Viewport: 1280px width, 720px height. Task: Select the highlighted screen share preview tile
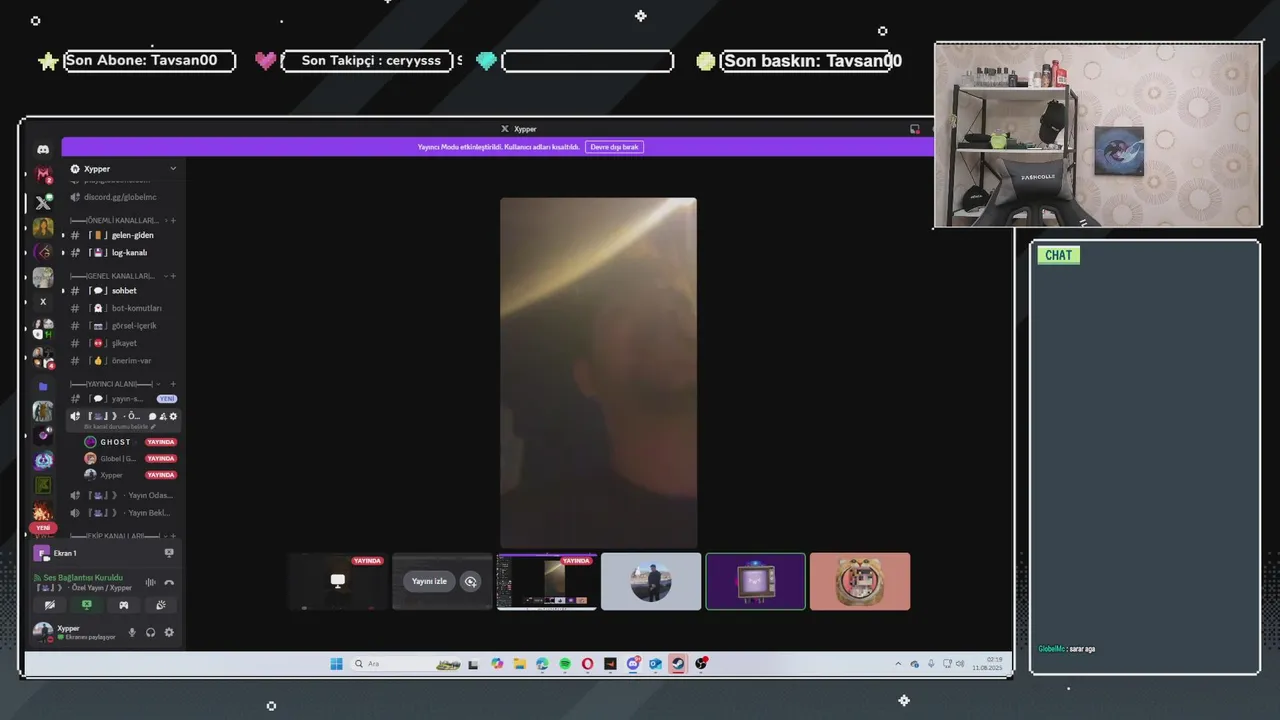coord(547,581)
